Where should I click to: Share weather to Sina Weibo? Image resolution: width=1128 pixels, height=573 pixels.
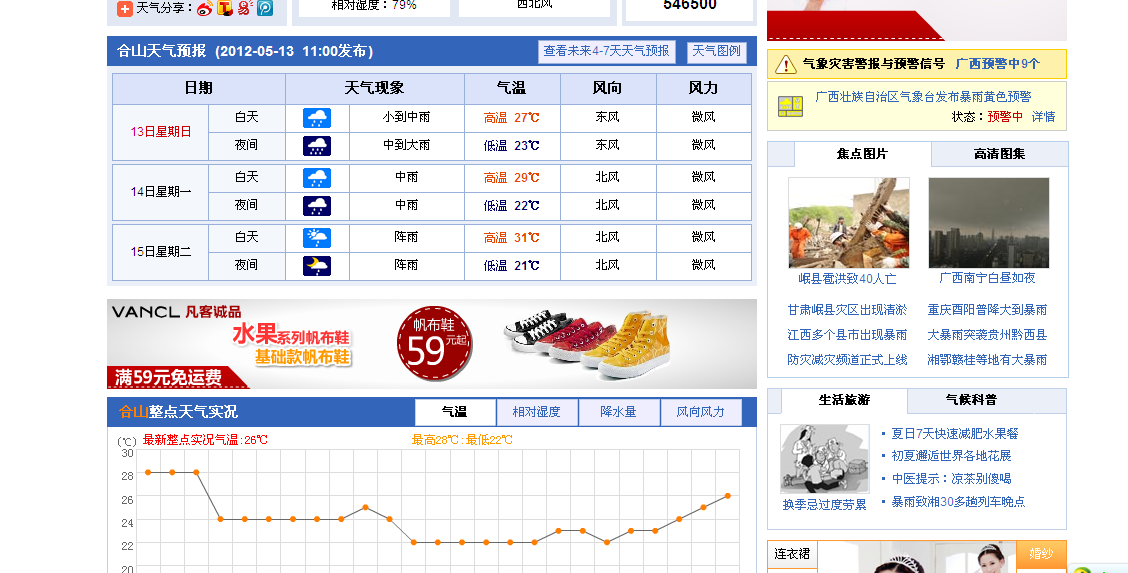(x=204, y=9)
